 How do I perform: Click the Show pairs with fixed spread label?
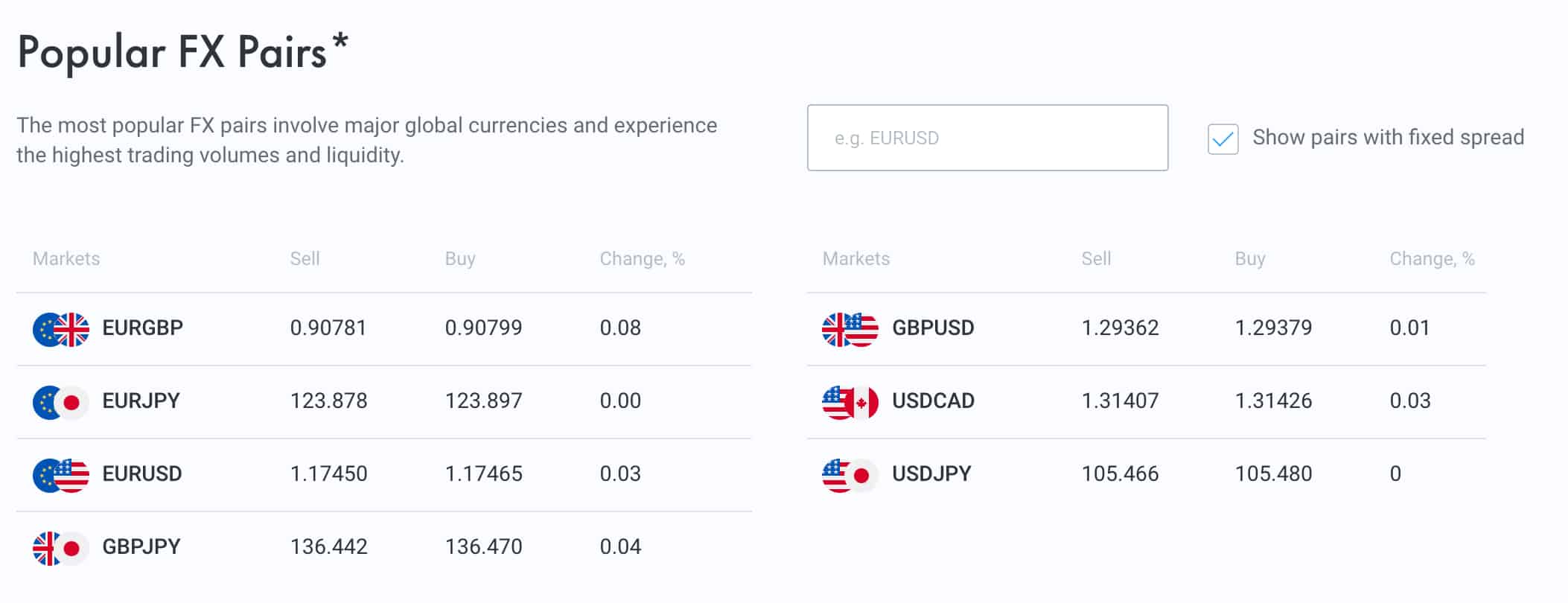coord(1388,137)
